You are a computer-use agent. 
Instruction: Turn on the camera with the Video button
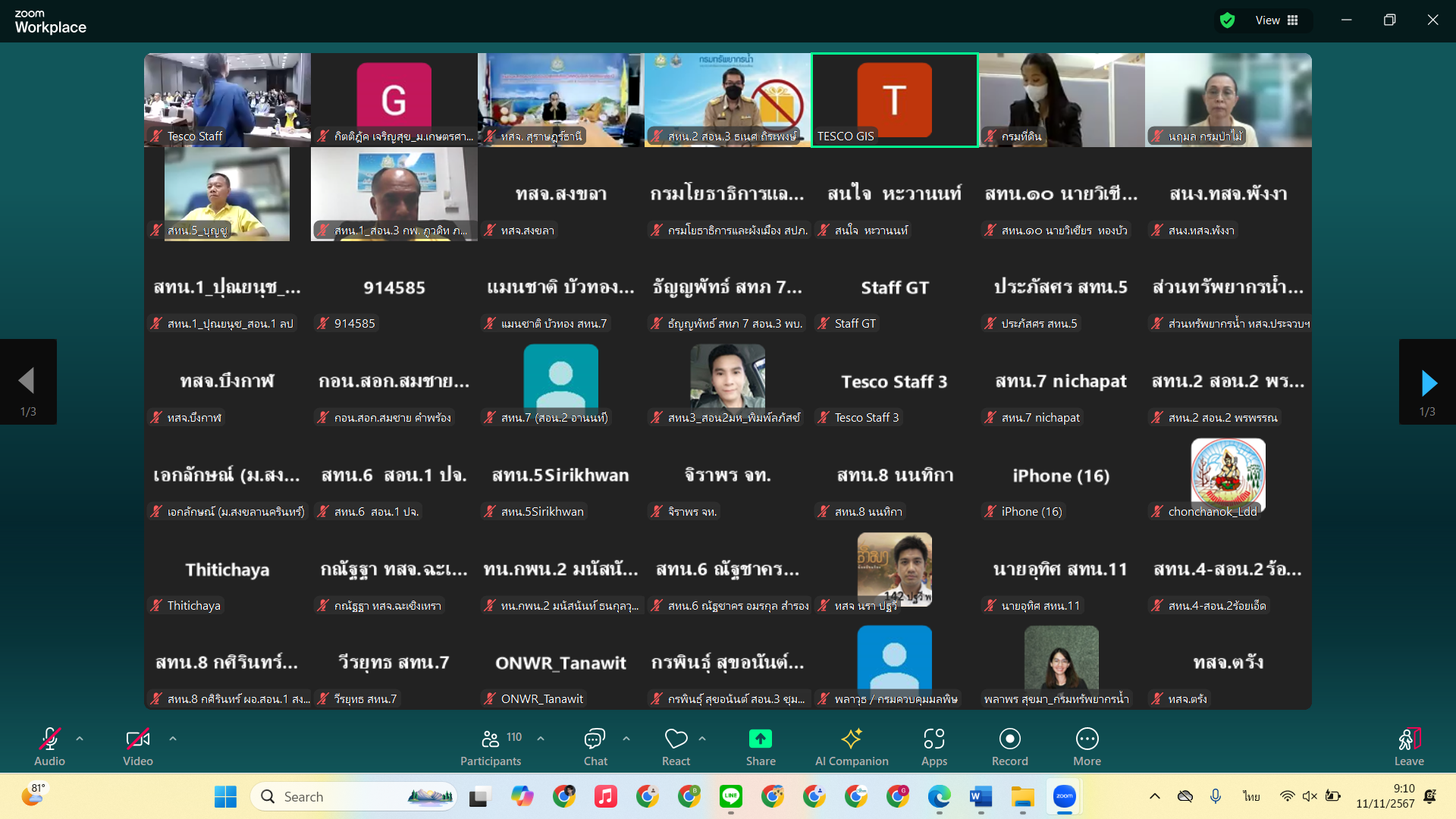[138, 747]
